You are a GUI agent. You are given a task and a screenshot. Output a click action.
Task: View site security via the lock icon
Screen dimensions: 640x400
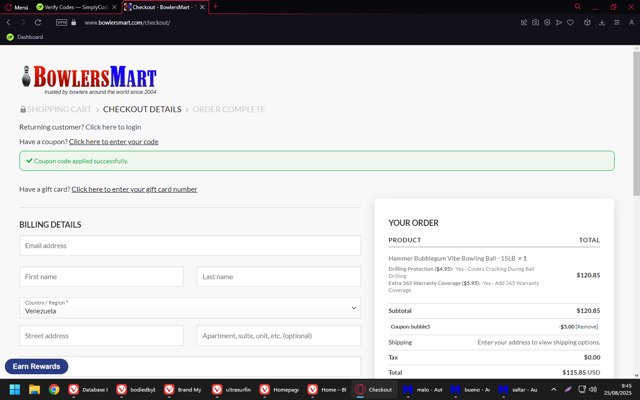pyautogui.click(x=73, y=22)
